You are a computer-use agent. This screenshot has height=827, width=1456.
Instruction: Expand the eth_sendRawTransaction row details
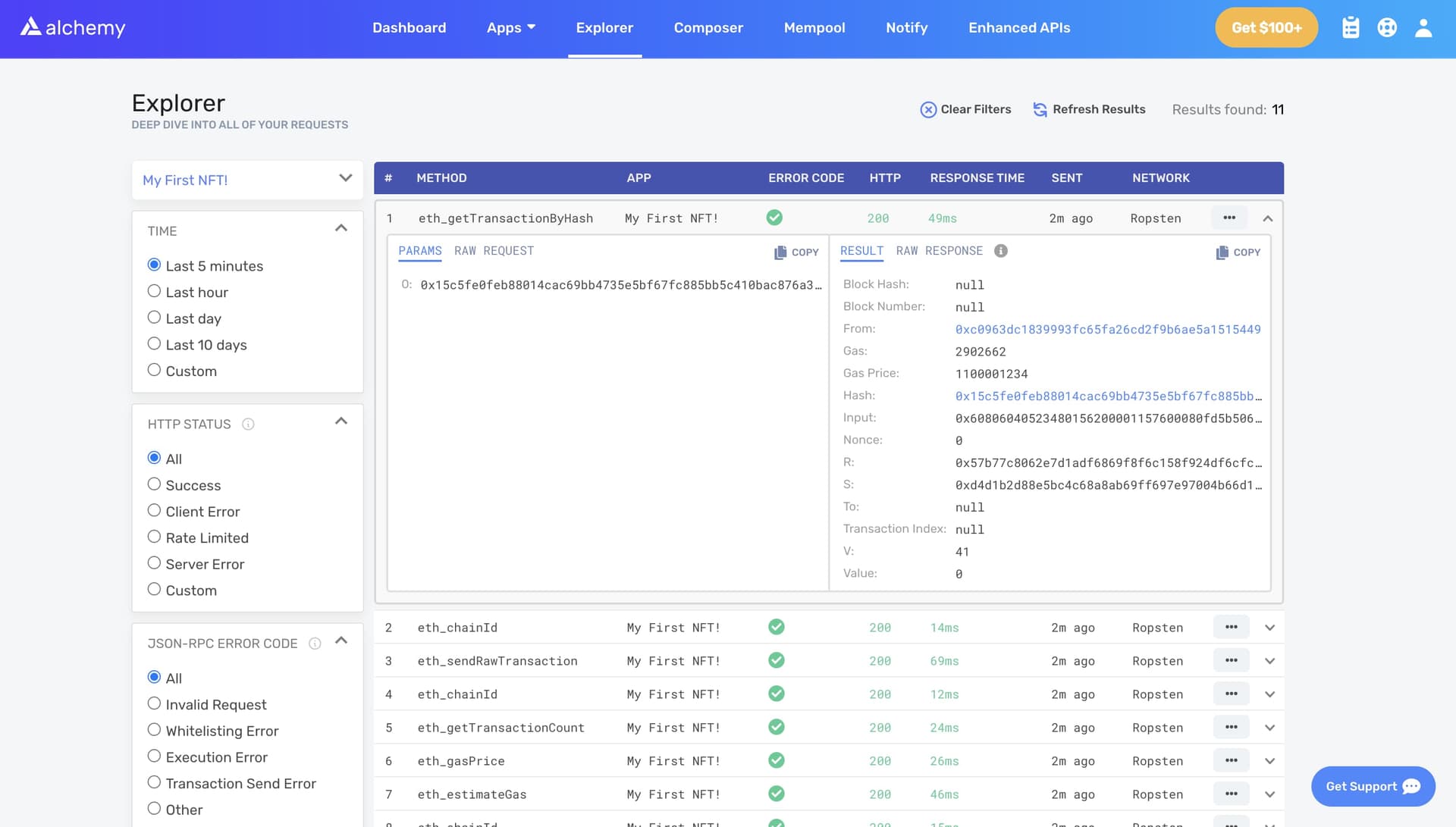1269,660
